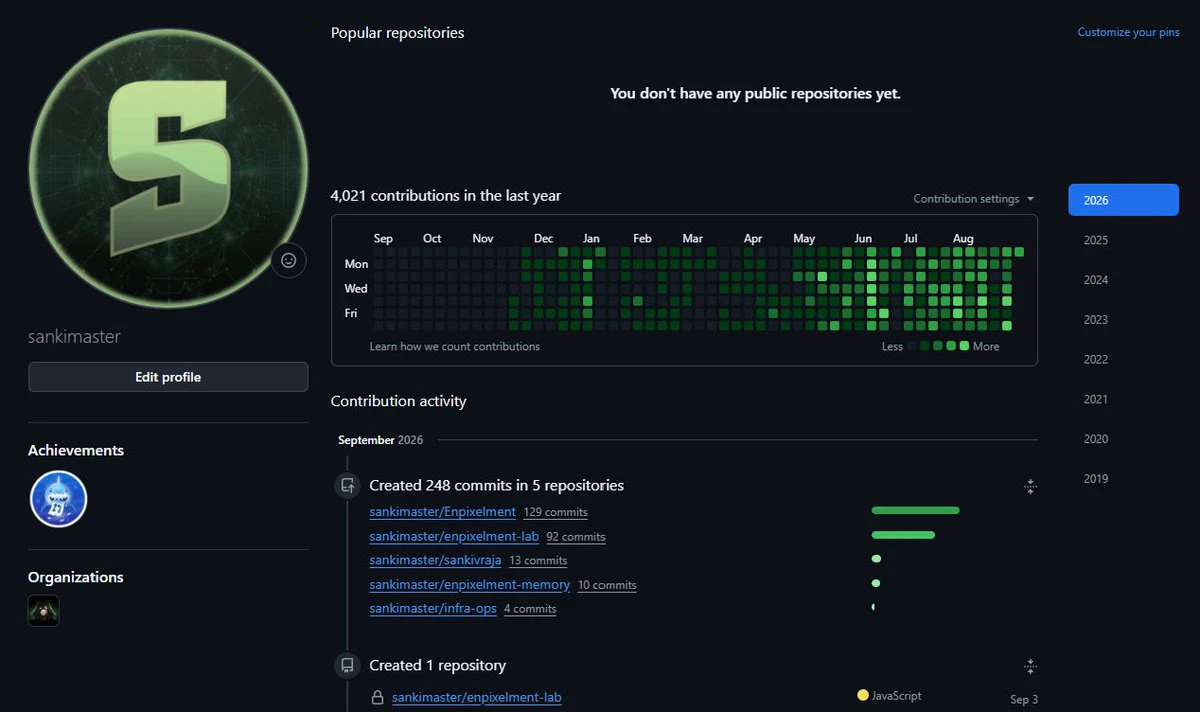Click the enpixelment-lab commits progress bar
The height and width of the screenshot is (712, 1200).
[903, 535]
